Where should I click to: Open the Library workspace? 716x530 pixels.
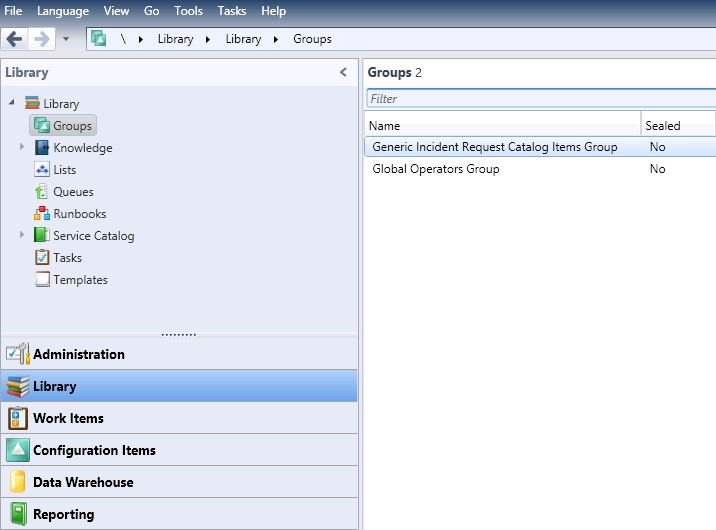tap(179, 386)
